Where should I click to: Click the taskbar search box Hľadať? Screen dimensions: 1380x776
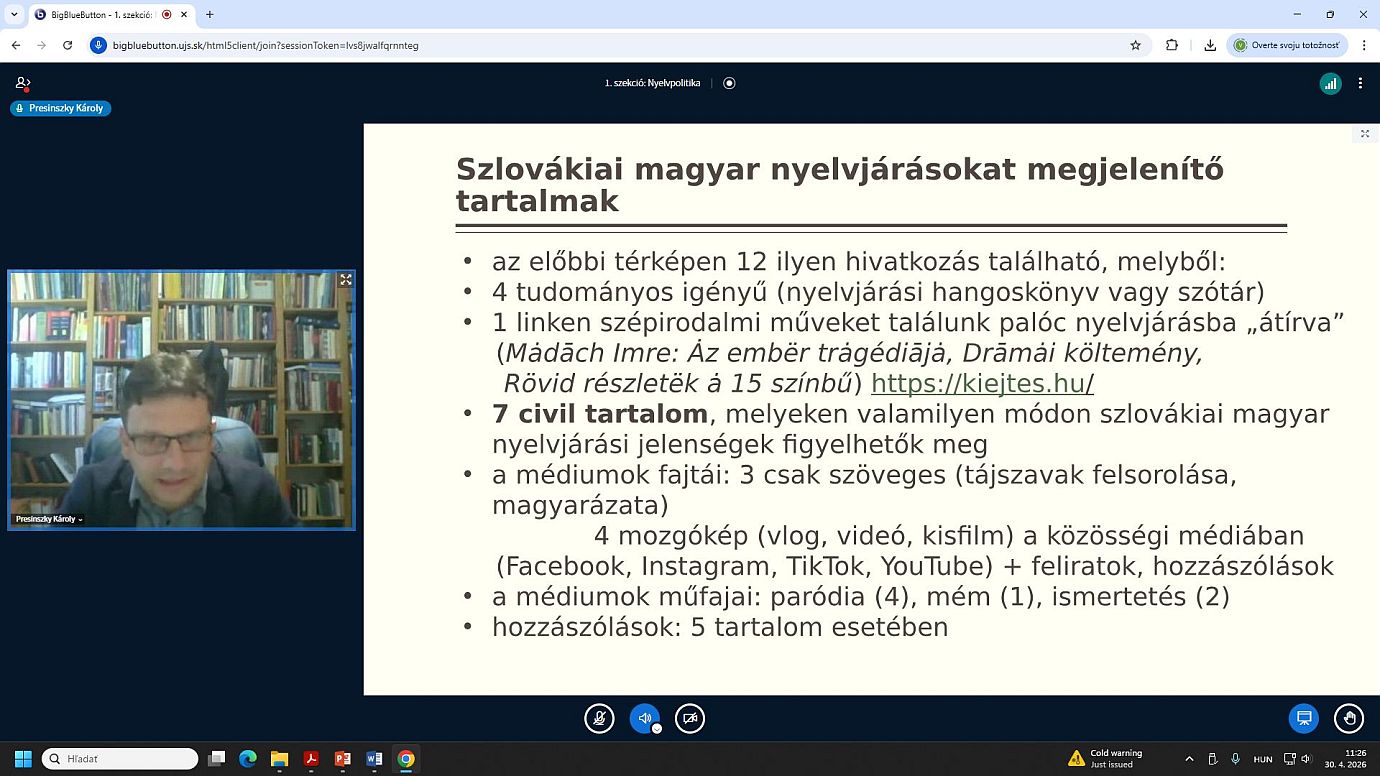tap(120, 759)
